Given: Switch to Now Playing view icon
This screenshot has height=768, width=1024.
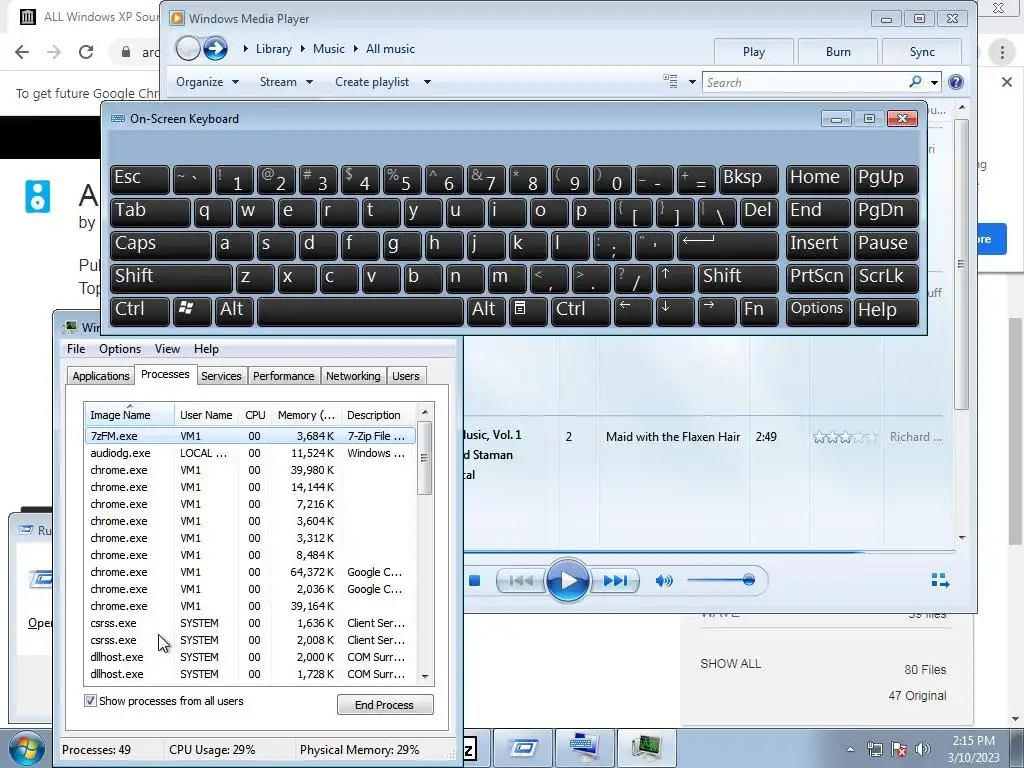Looking at the screenshot, I should click(x=940, y=580).
